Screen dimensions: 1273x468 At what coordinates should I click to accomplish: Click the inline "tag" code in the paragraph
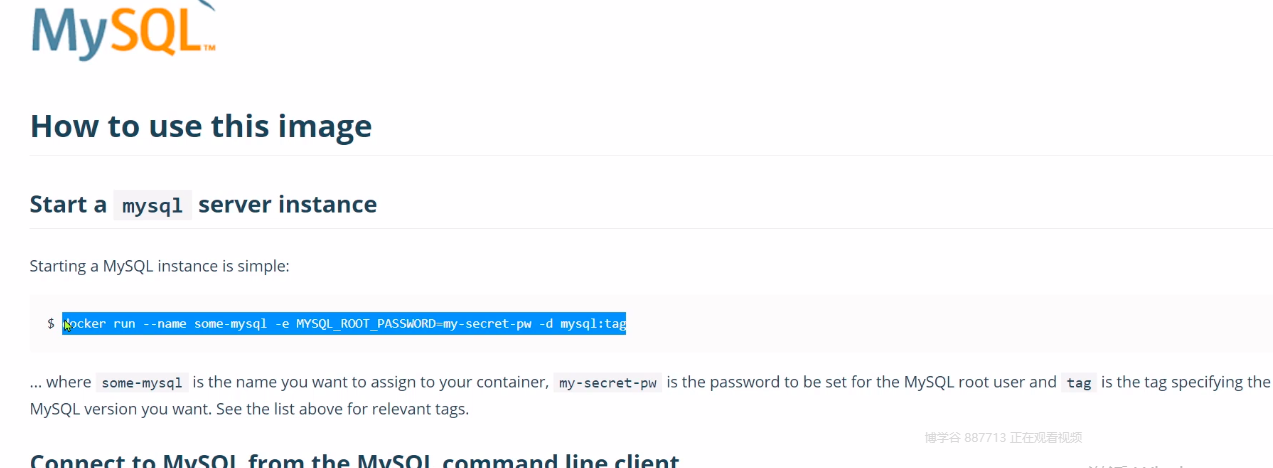pos(1079,383)
